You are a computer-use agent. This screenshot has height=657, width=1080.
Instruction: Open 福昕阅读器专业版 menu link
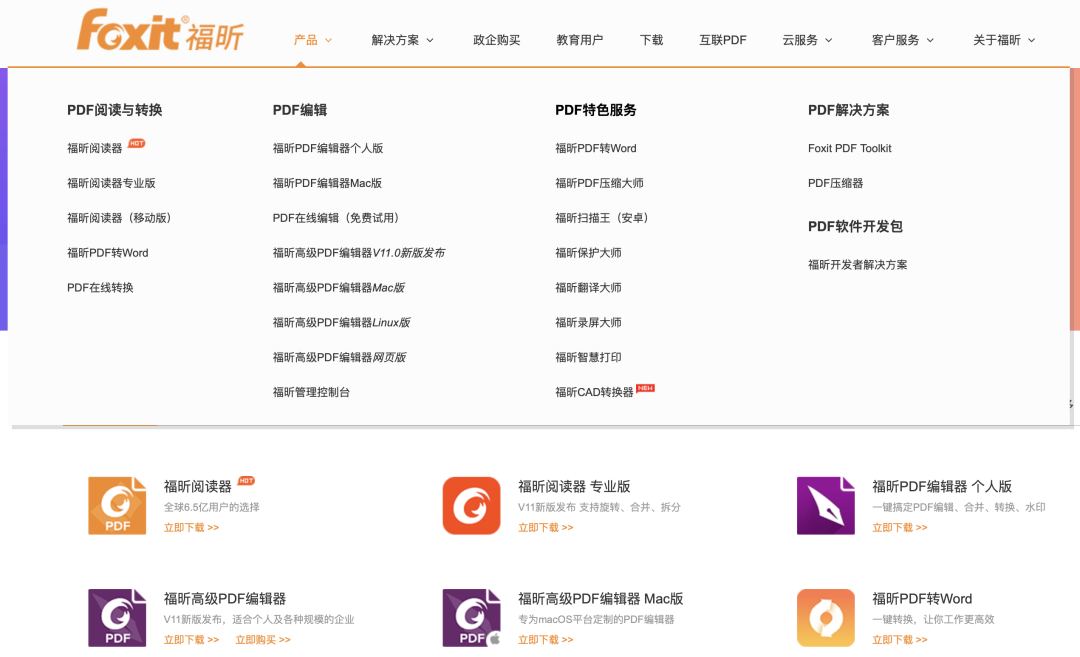tap(111, 183)
